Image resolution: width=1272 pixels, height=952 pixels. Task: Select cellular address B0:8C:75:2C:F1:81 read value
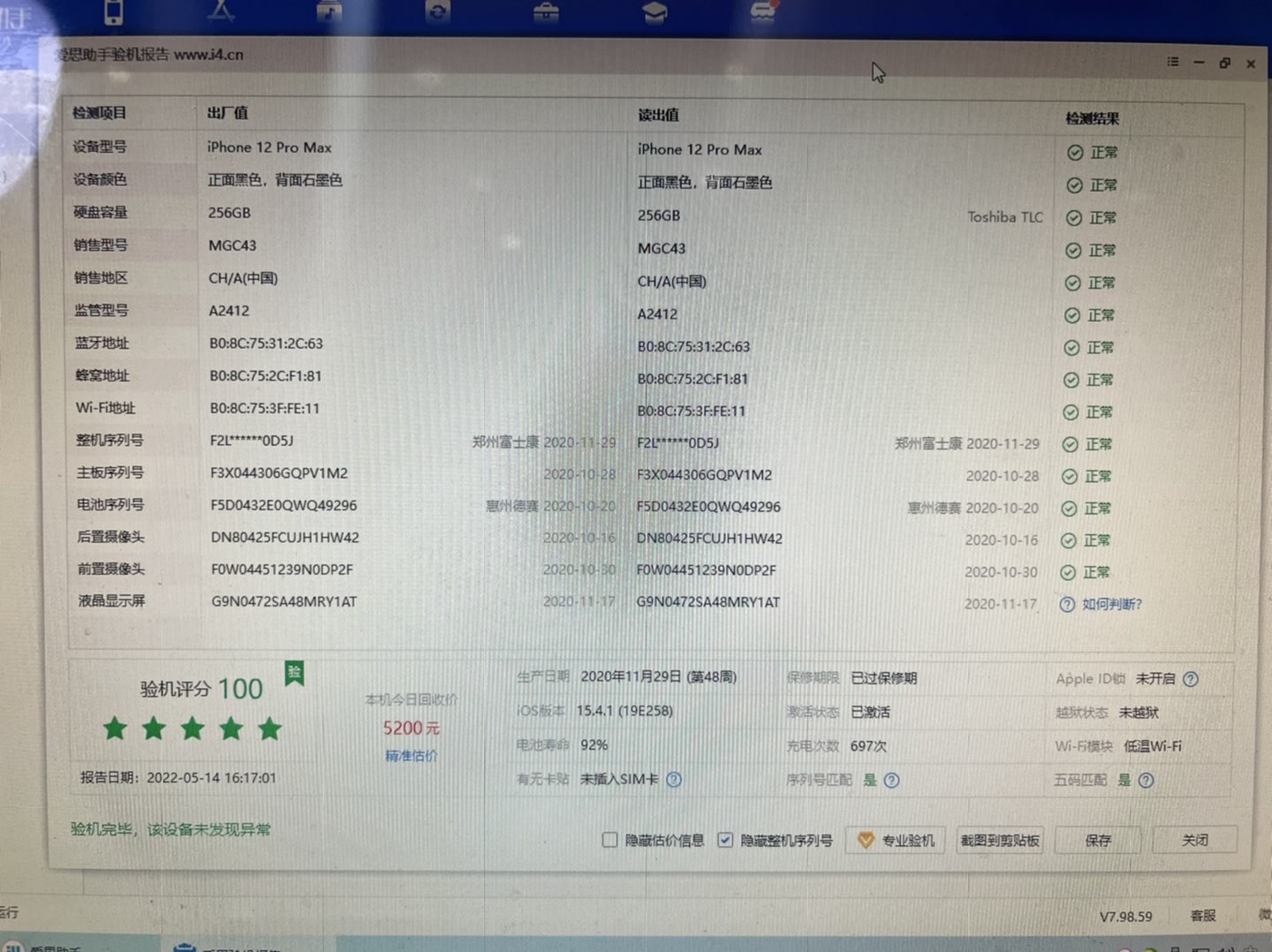tap(693, 379)
